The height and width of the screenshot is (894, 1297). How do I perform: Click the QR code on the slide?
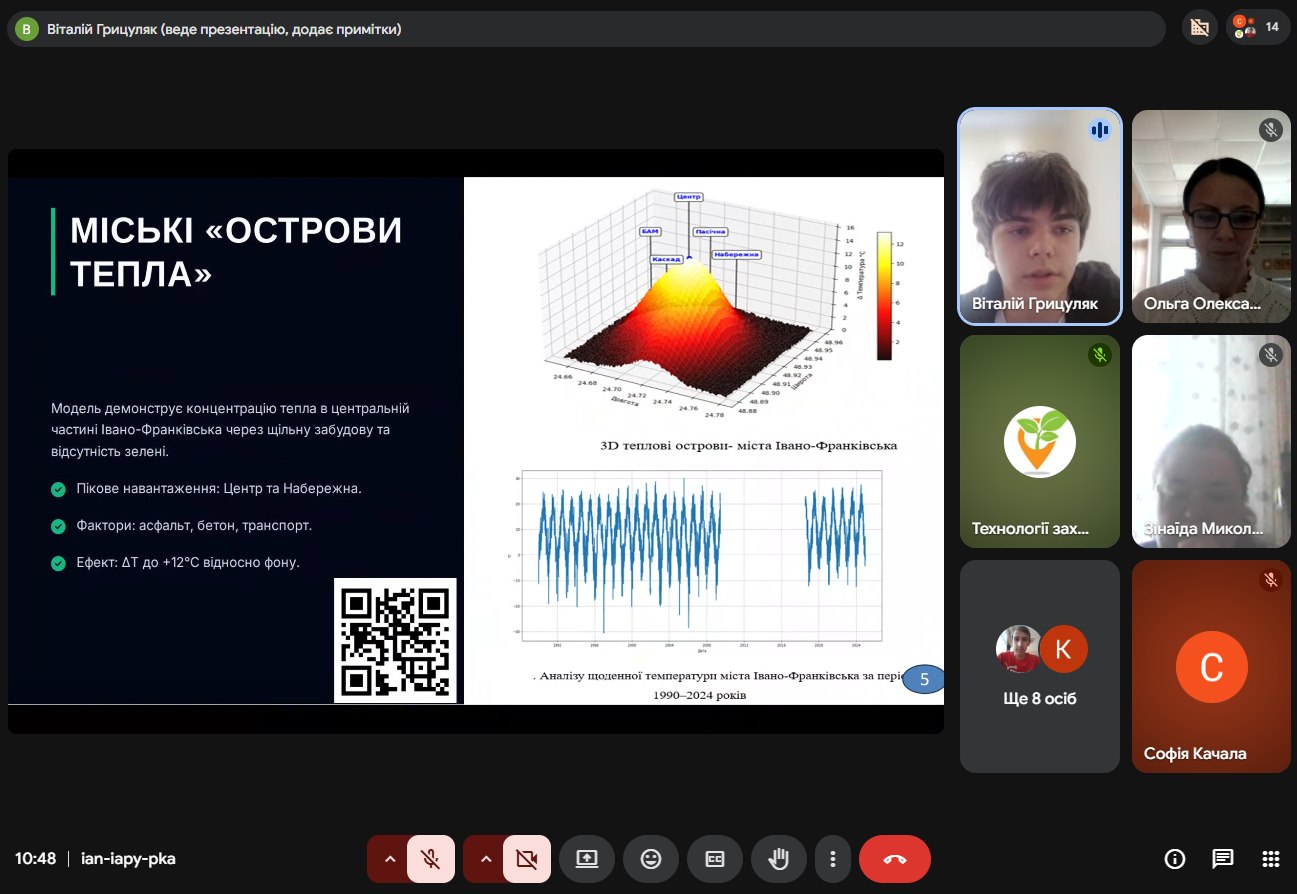pos(395,641)
